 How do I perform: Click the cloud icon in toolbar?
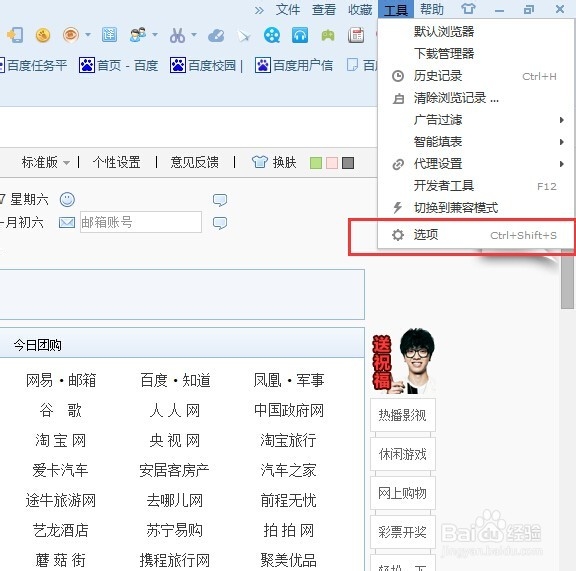[216, 36]
